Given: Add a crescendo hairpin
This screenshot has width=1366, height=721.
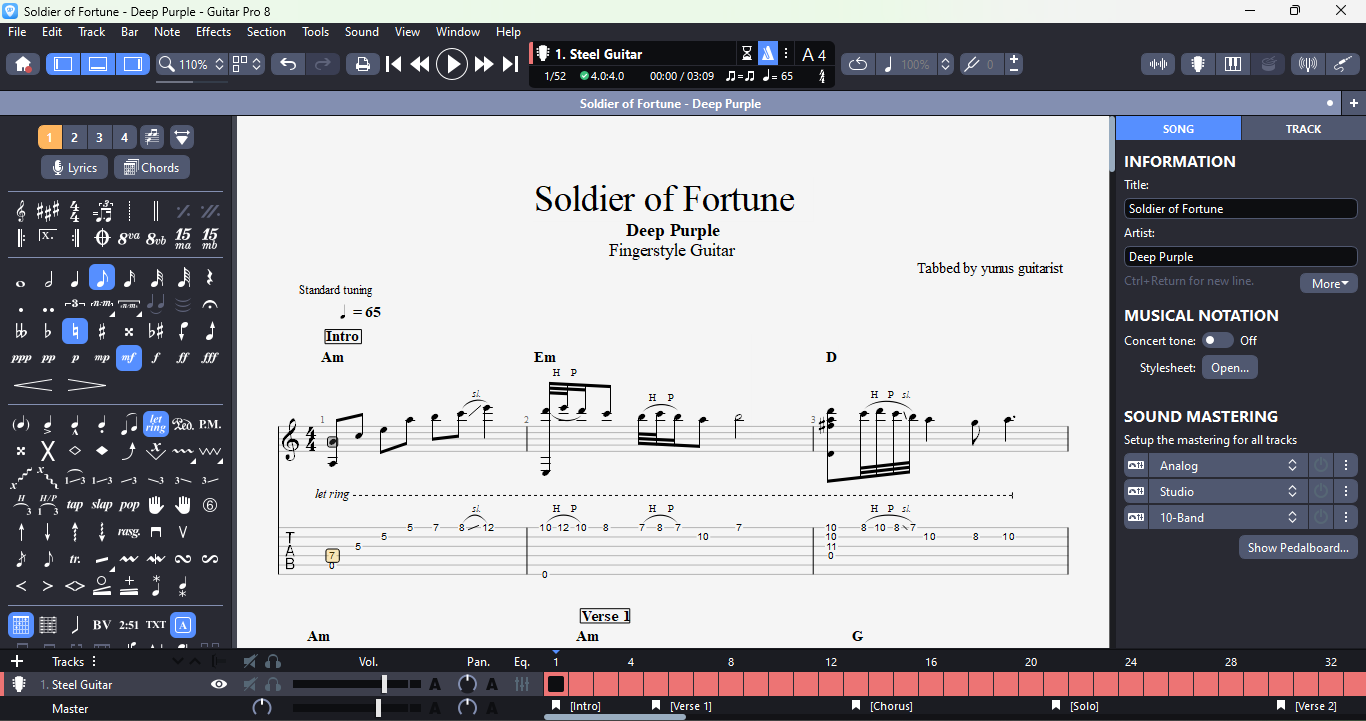Looking at the screenshot, I should [x=33, y=385].
